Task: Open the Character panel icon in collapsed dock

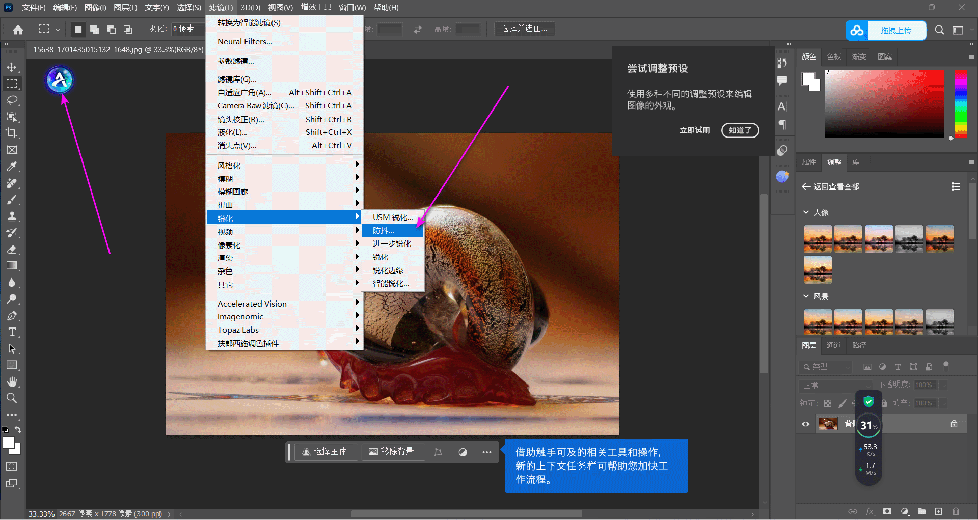Action: tap(782, 107)
